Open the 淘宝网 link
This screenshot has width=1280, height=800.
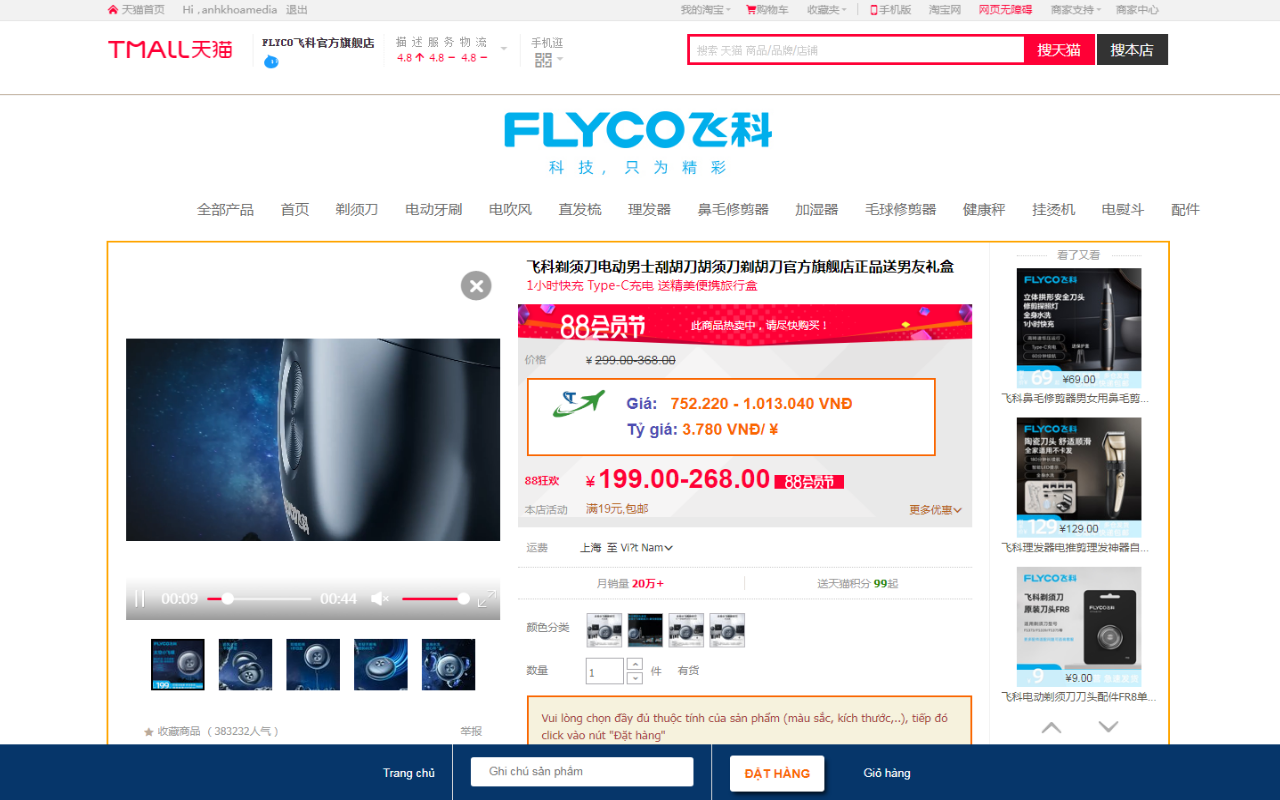click(945, 10)
